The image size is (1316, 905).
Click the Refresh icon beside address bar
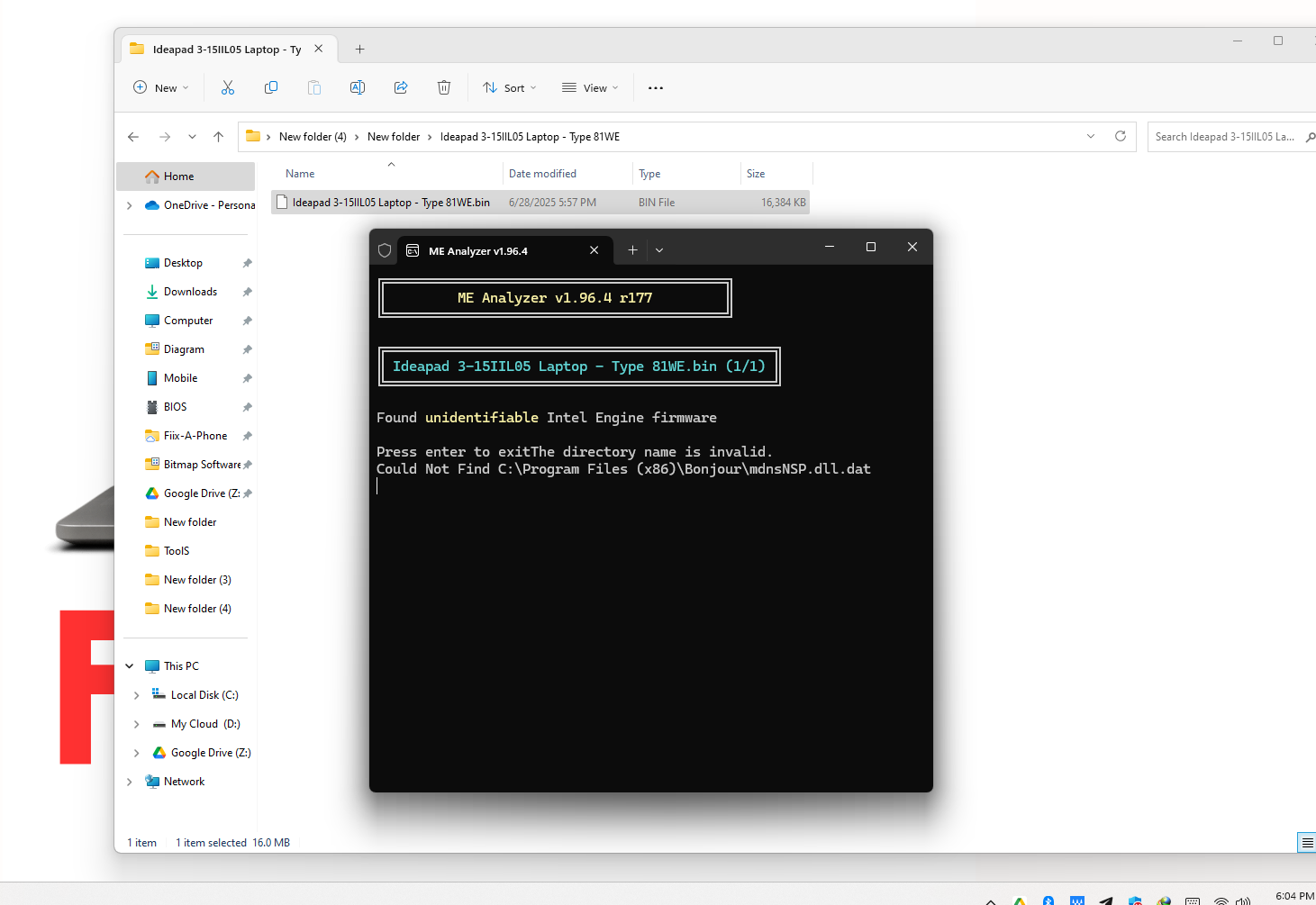[1121, 136]
